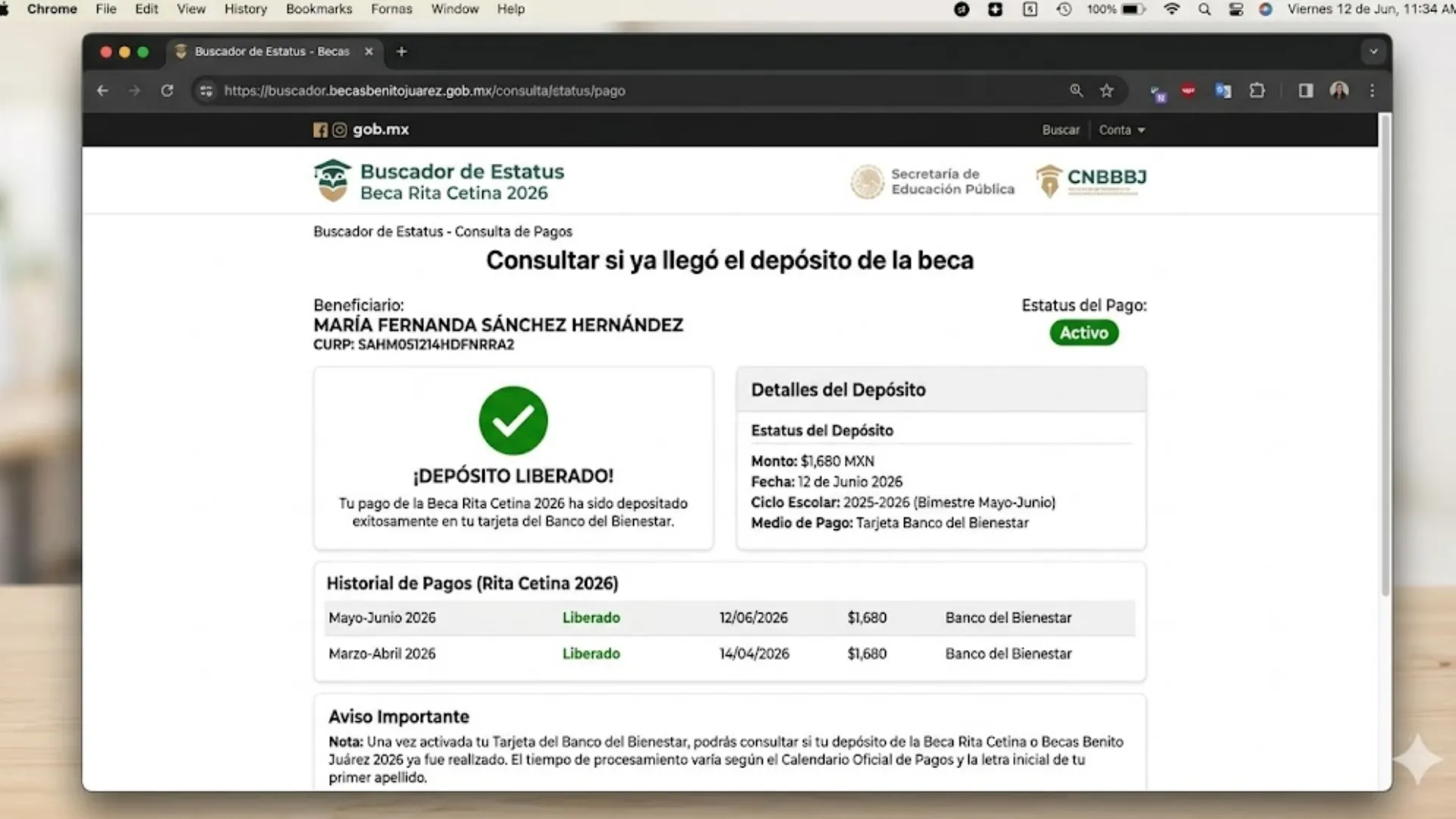Open the Chrome application menu

pos(52,9)
